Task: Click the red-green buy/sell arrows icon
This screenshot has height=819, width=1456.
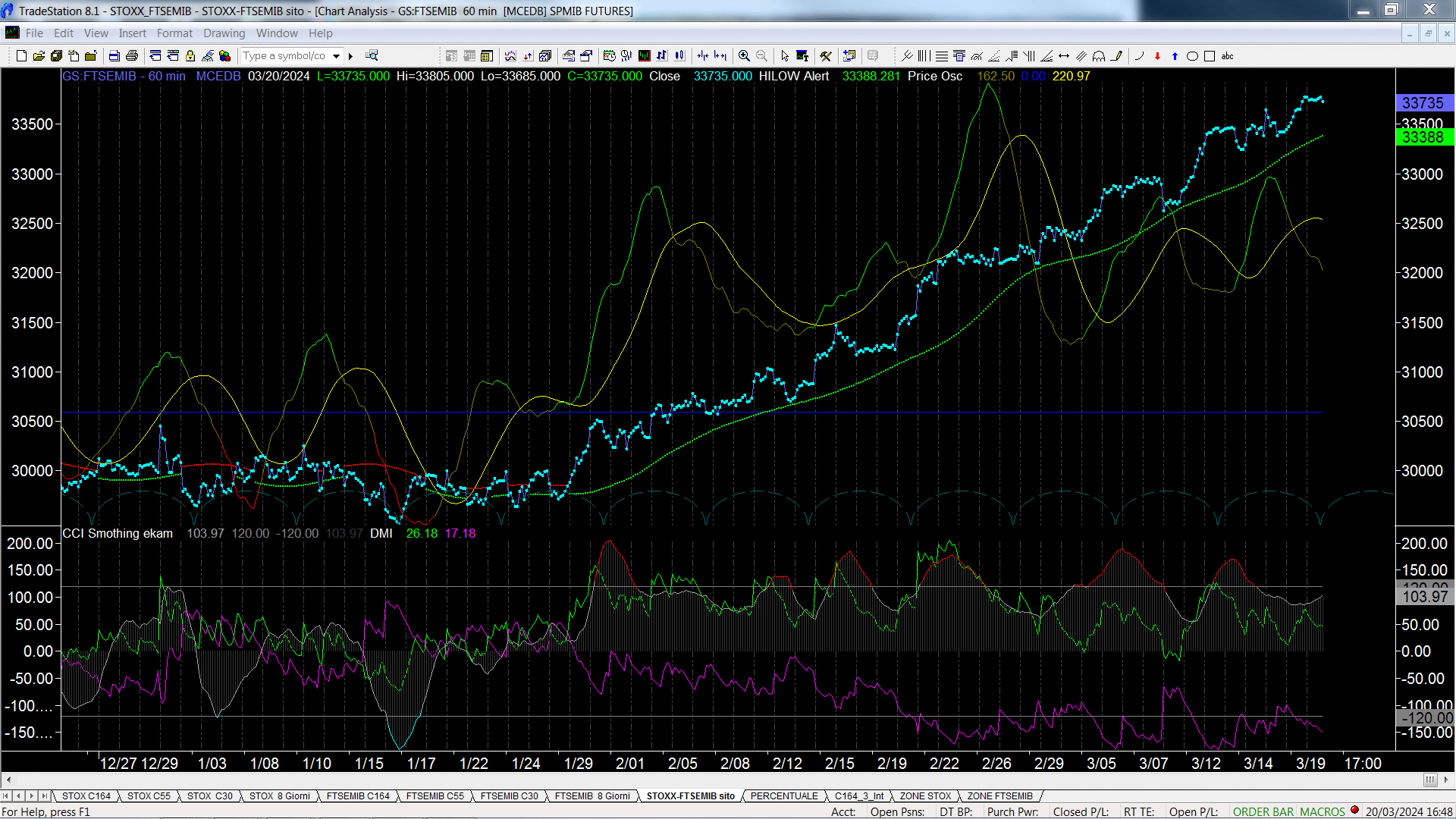Action: [528, 55]
